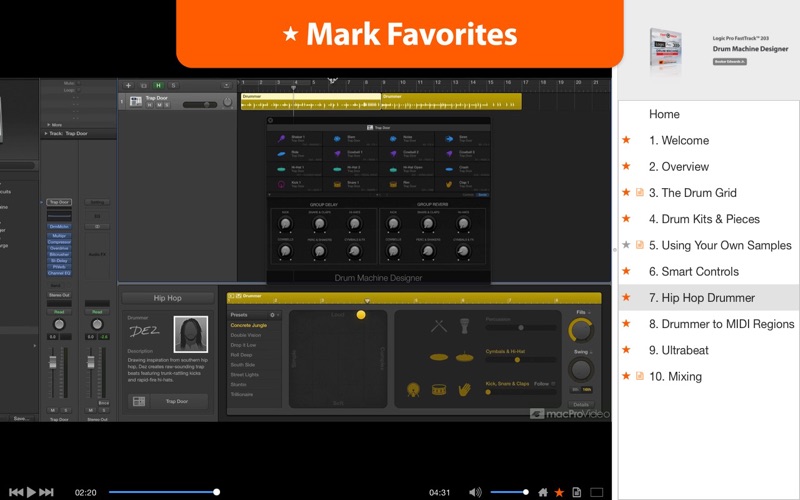Click the yellow XY pad puck in the video

click(361, 315)
